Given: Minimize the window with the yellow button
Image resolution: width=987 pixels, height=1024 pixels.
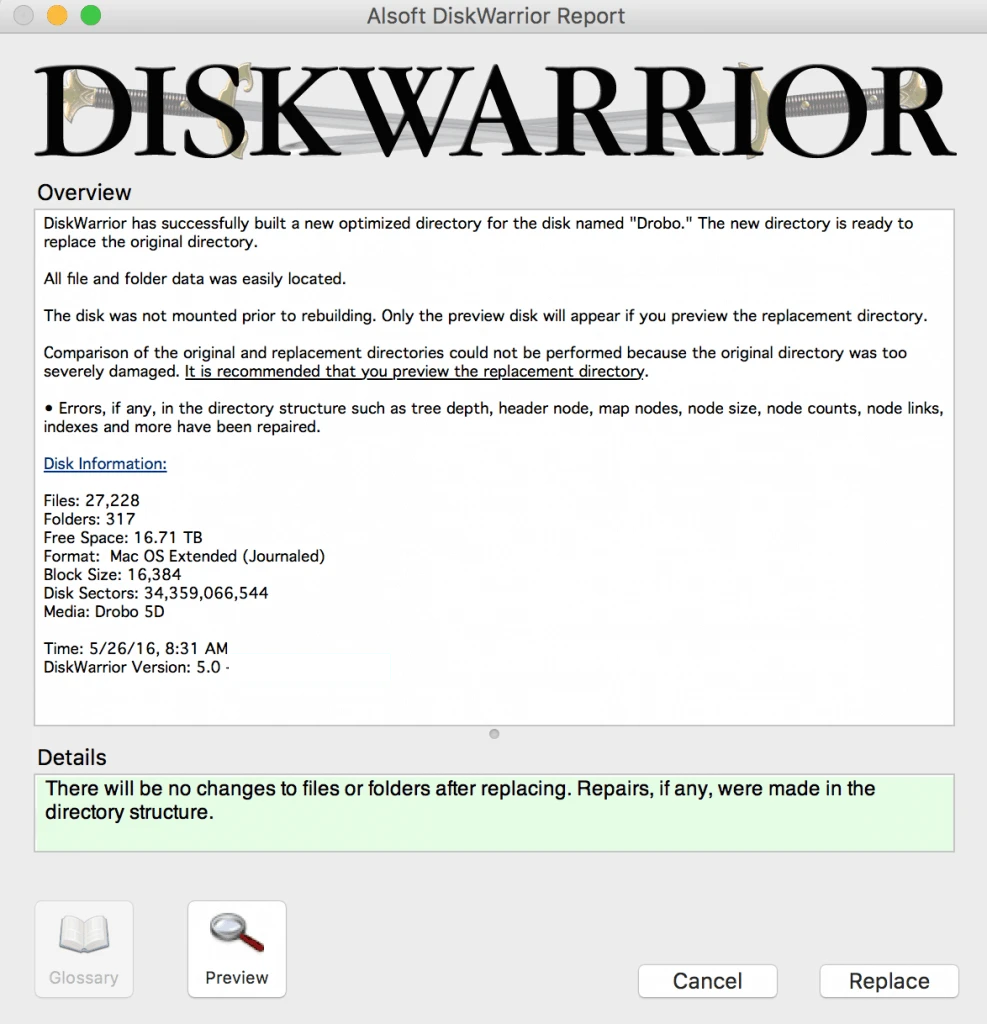Looking at the screenshot, I should (x=57, y=15).
